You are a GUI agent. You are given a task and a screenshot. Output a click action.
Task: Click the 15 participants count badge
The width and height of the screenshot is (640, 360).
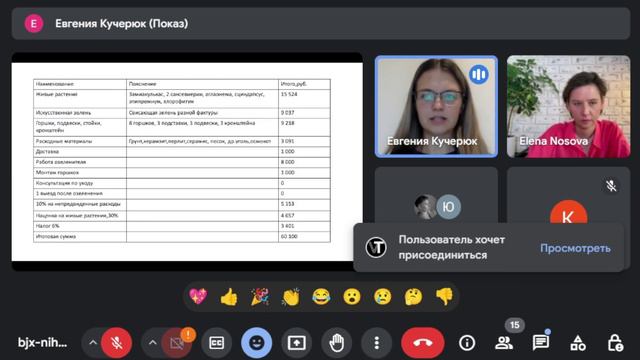(x=515, y=325)
